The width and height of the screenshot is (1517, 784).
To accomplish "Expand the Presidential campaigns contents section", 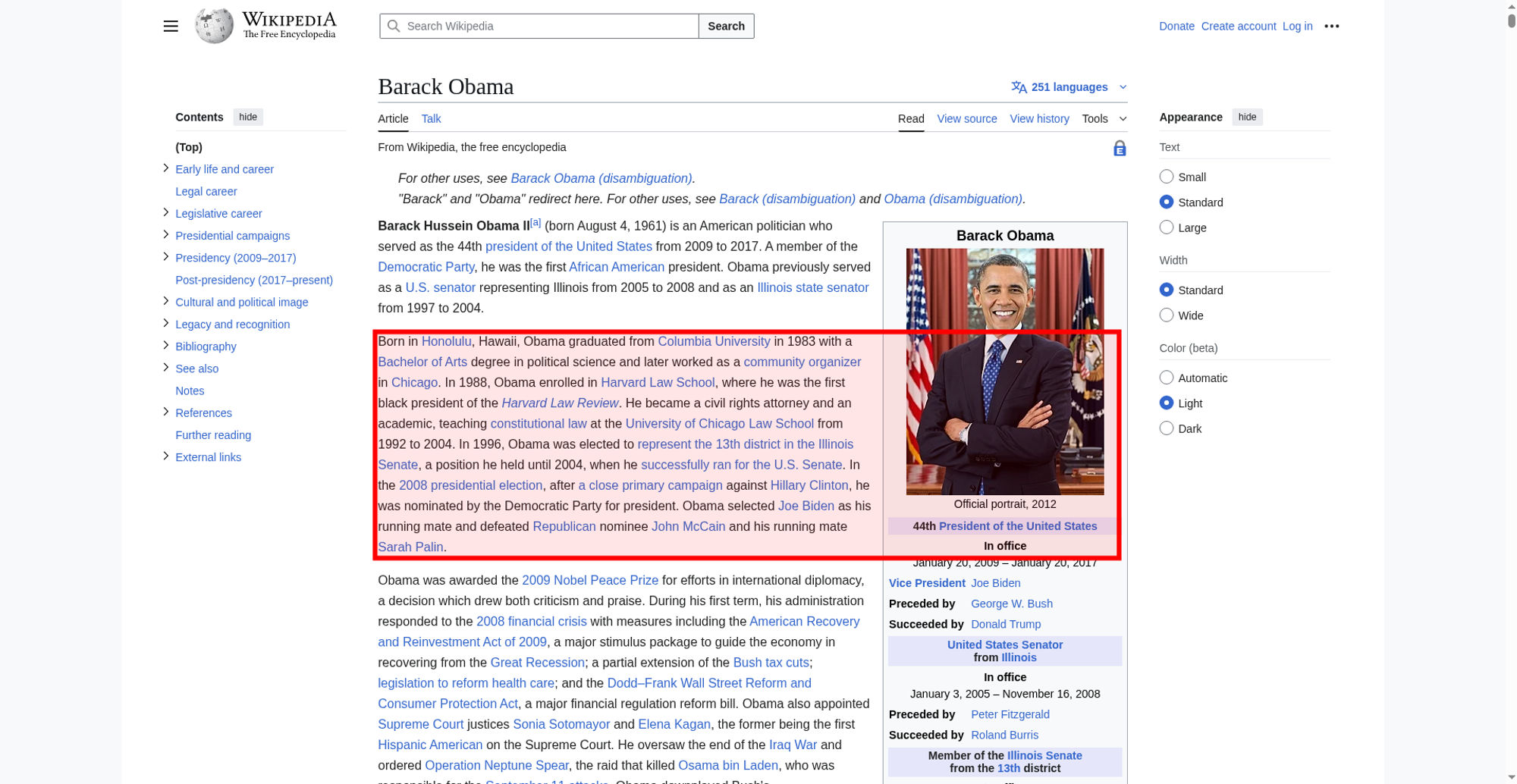I will tap(166, 235).
